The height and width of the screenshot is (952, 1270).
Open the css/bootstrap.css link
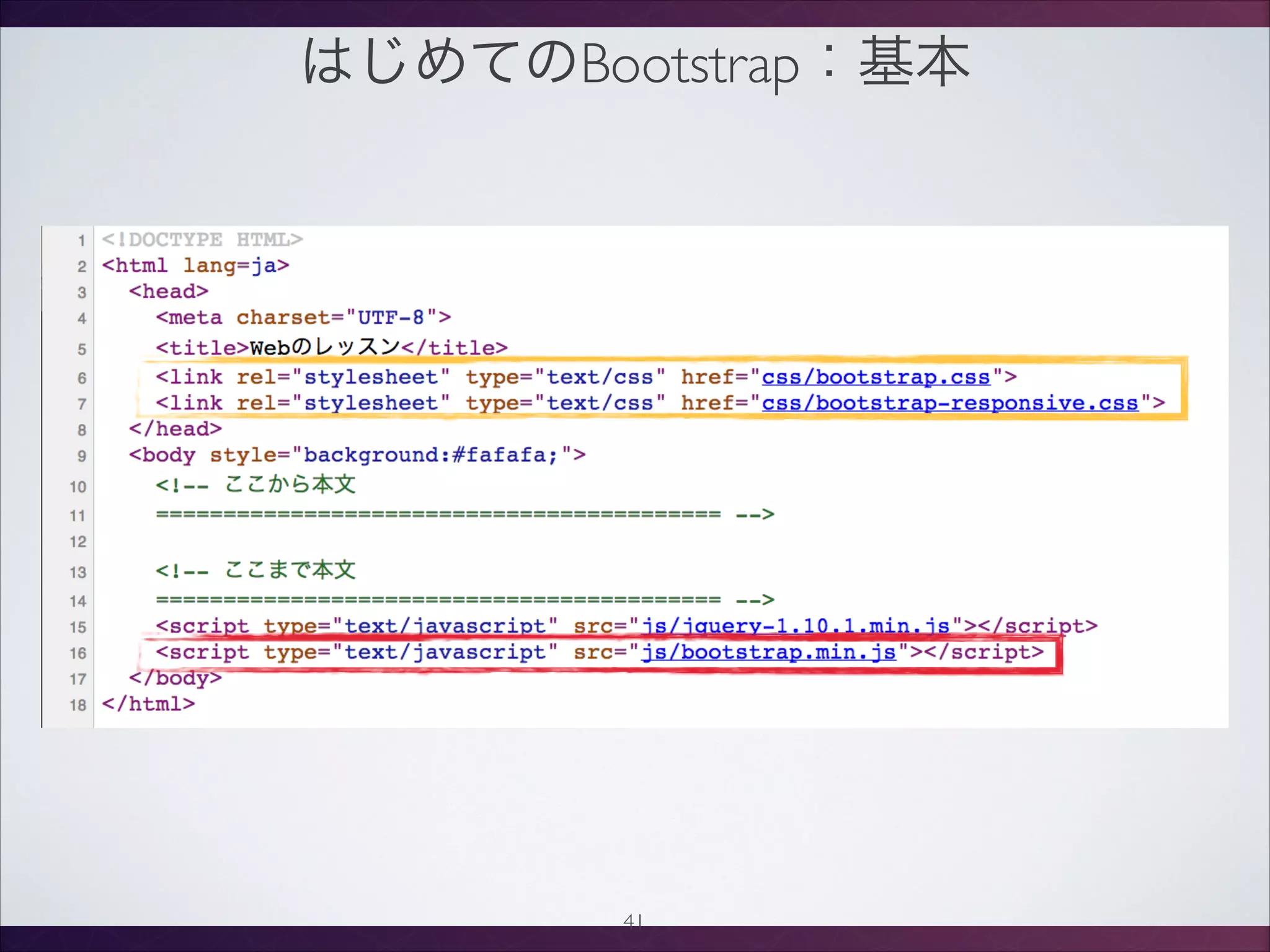coord(876,377)
